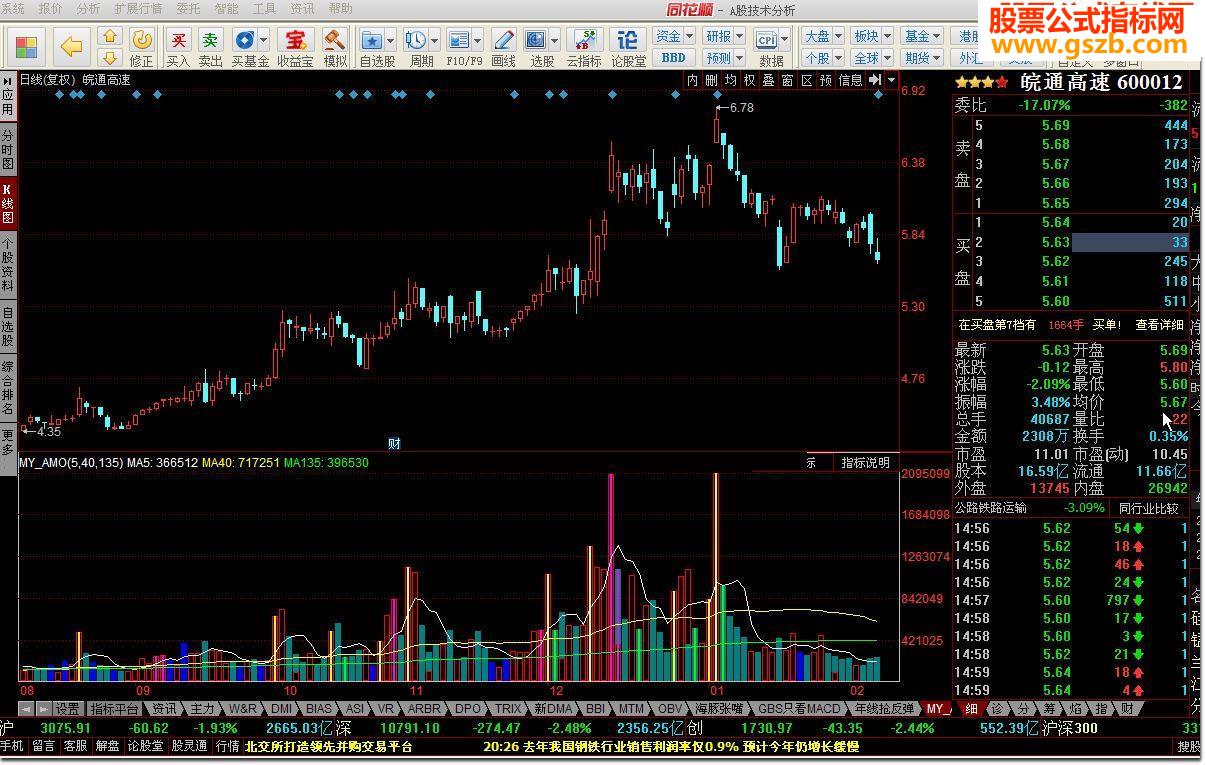The height and width of the screenshot is (765, 1206).
Task: Click the highlighted bid volume 33 row
Action: tap(1130, 242)
